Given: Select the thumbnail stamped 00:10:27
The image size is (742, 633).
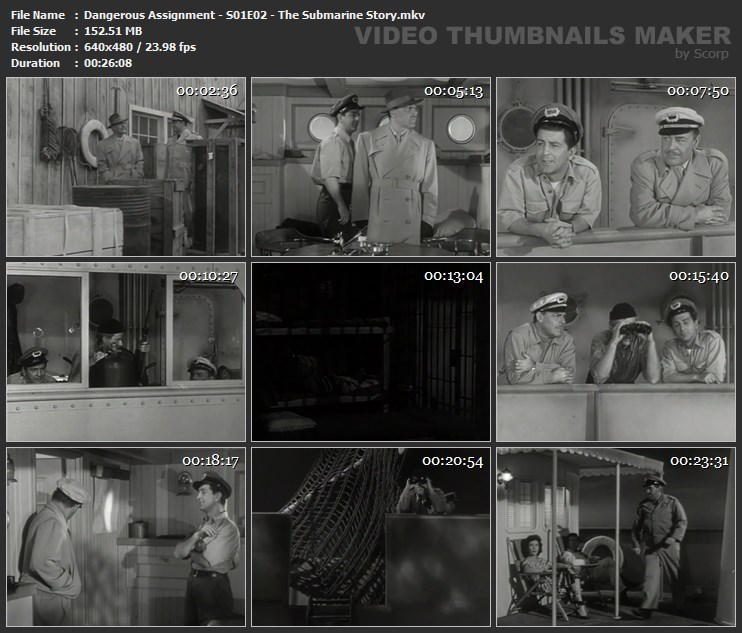Looking at the screenshot, I should pos(126,352).
